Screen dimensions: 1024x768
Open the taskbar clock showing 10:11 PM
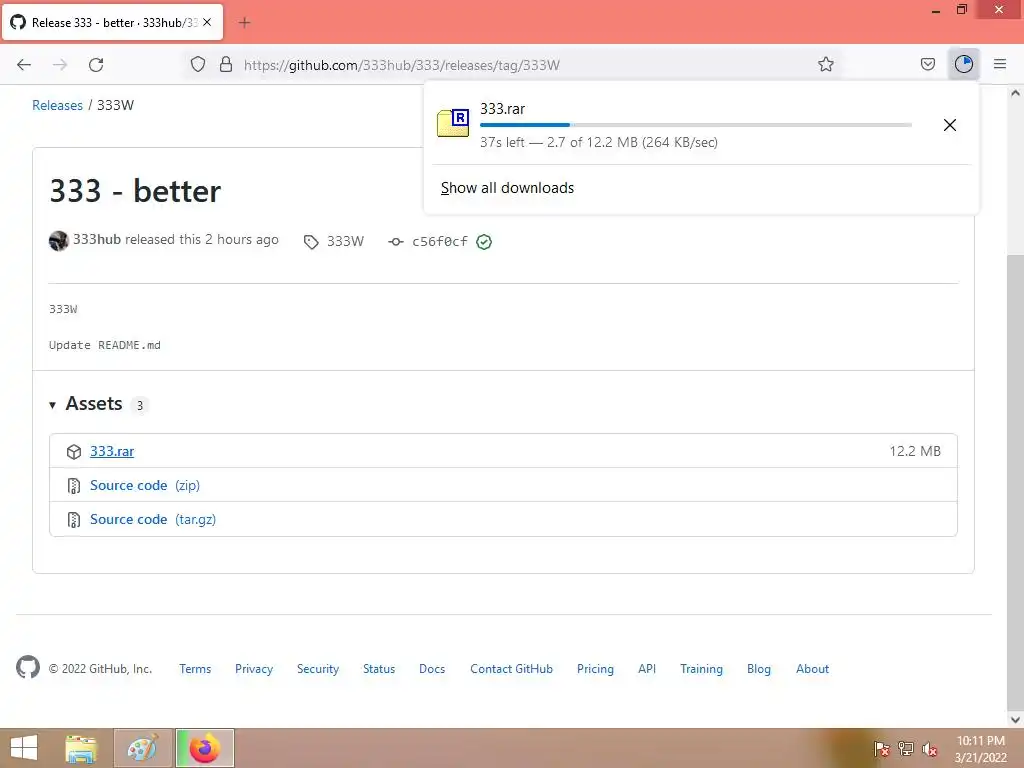tap(981, 749)
